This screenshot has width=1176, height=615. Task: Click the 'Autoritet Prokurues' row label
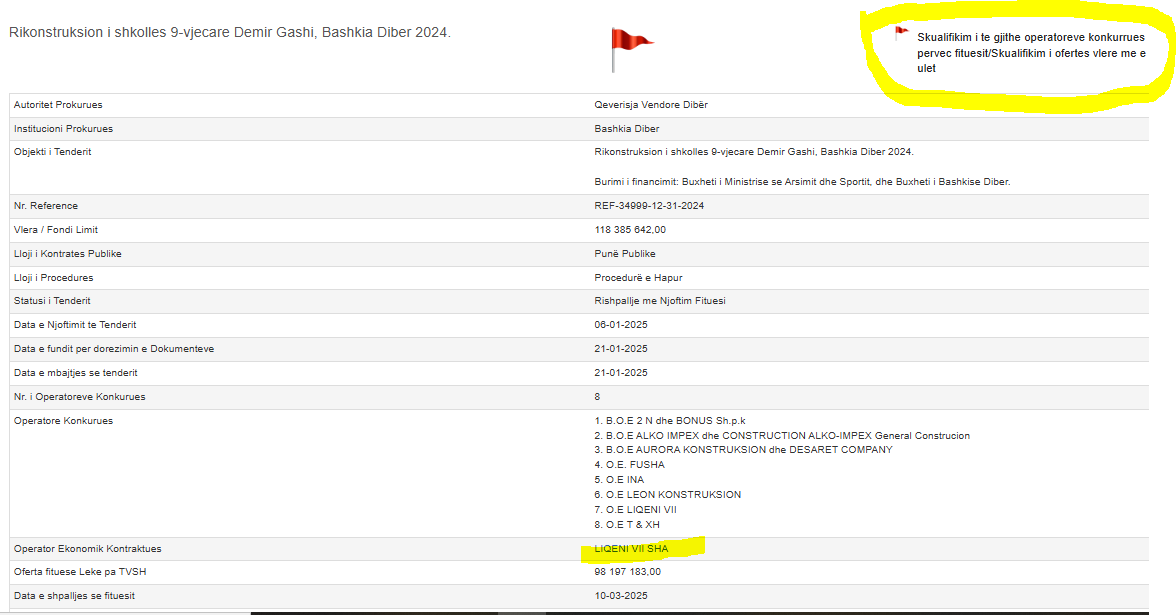coord(58,105)
